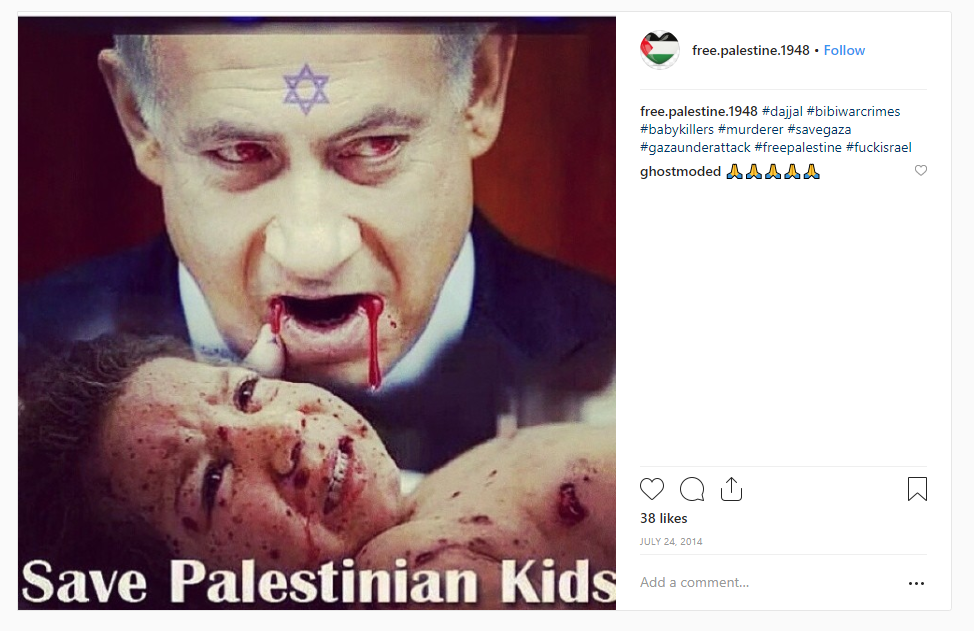Click the comment speech bubble icon
The width and height of the screenshot is (974, 631).
(x=692, y=489)
